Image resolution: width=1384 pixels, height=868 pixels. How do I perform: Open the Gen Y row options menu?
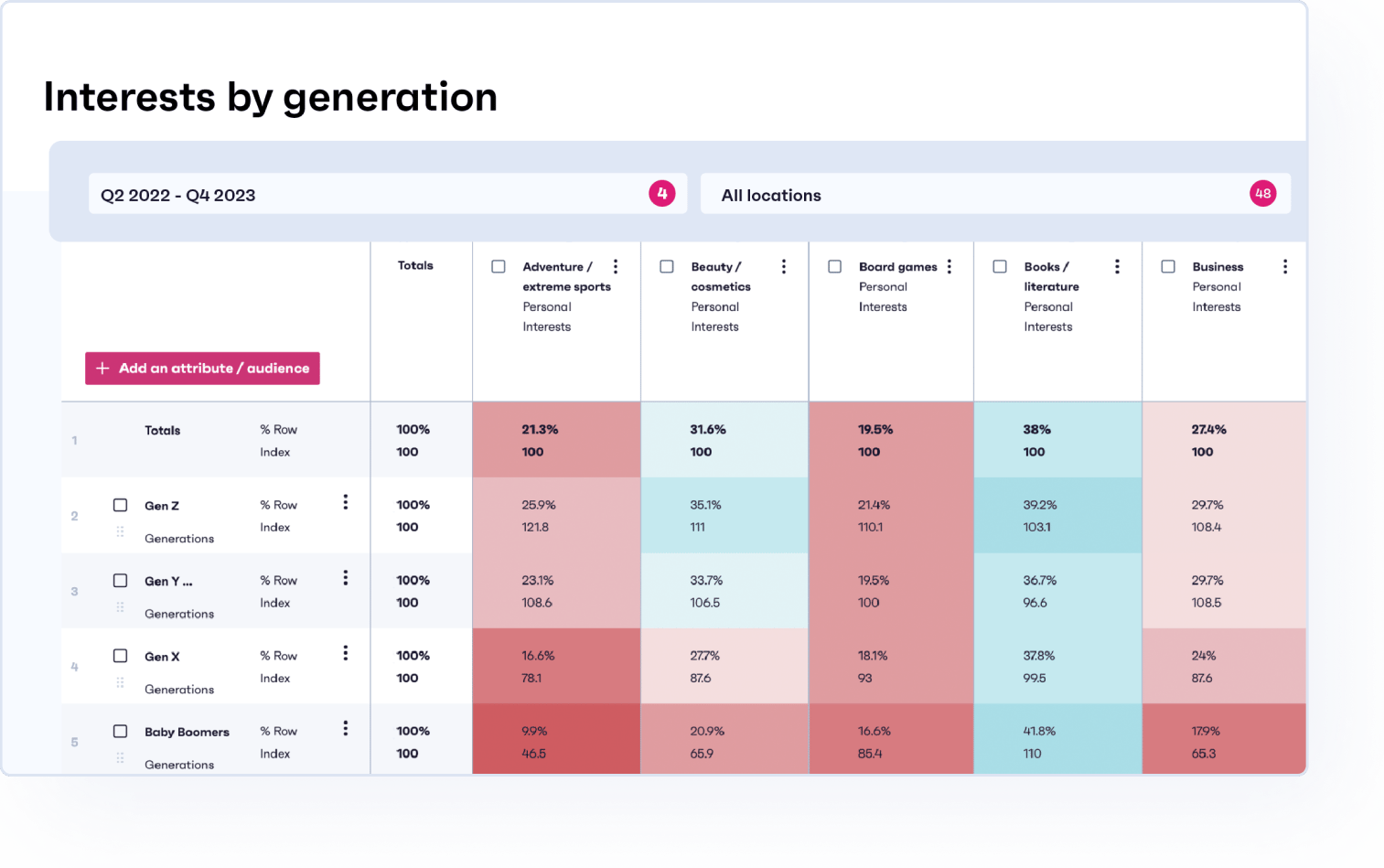pos(345,577)
